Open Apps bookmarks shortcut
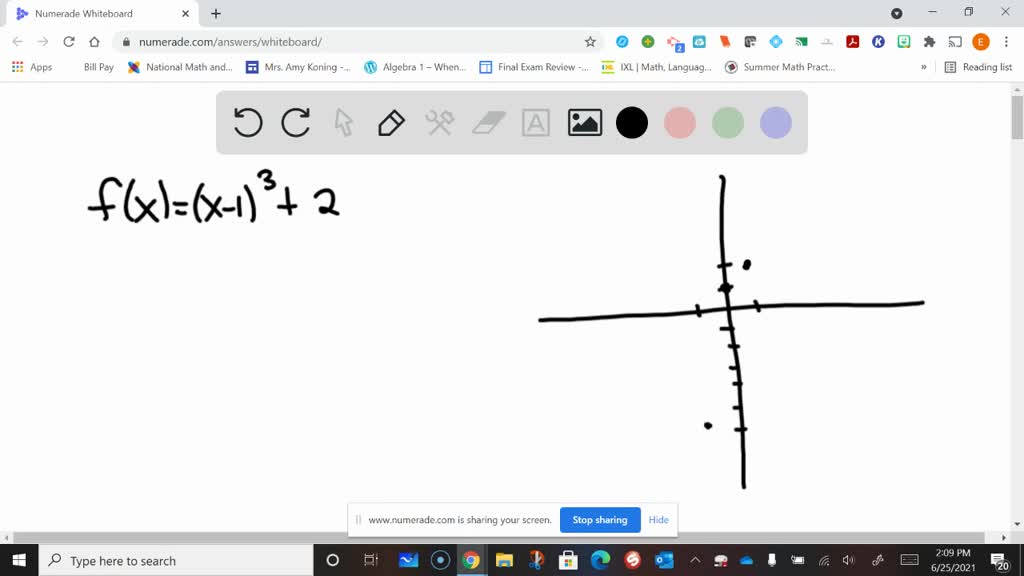 pos(31,67)
